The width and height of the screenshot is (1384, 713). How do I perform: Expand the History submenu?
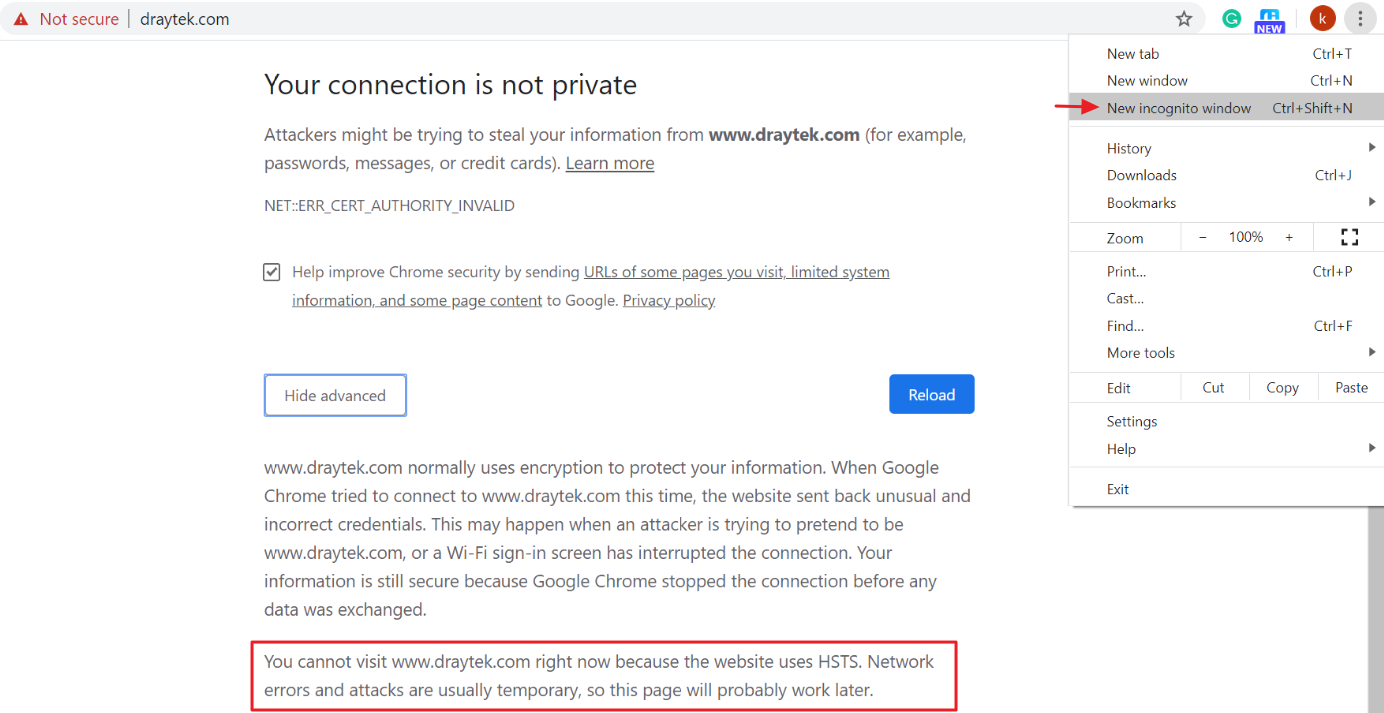point(1226,148)
